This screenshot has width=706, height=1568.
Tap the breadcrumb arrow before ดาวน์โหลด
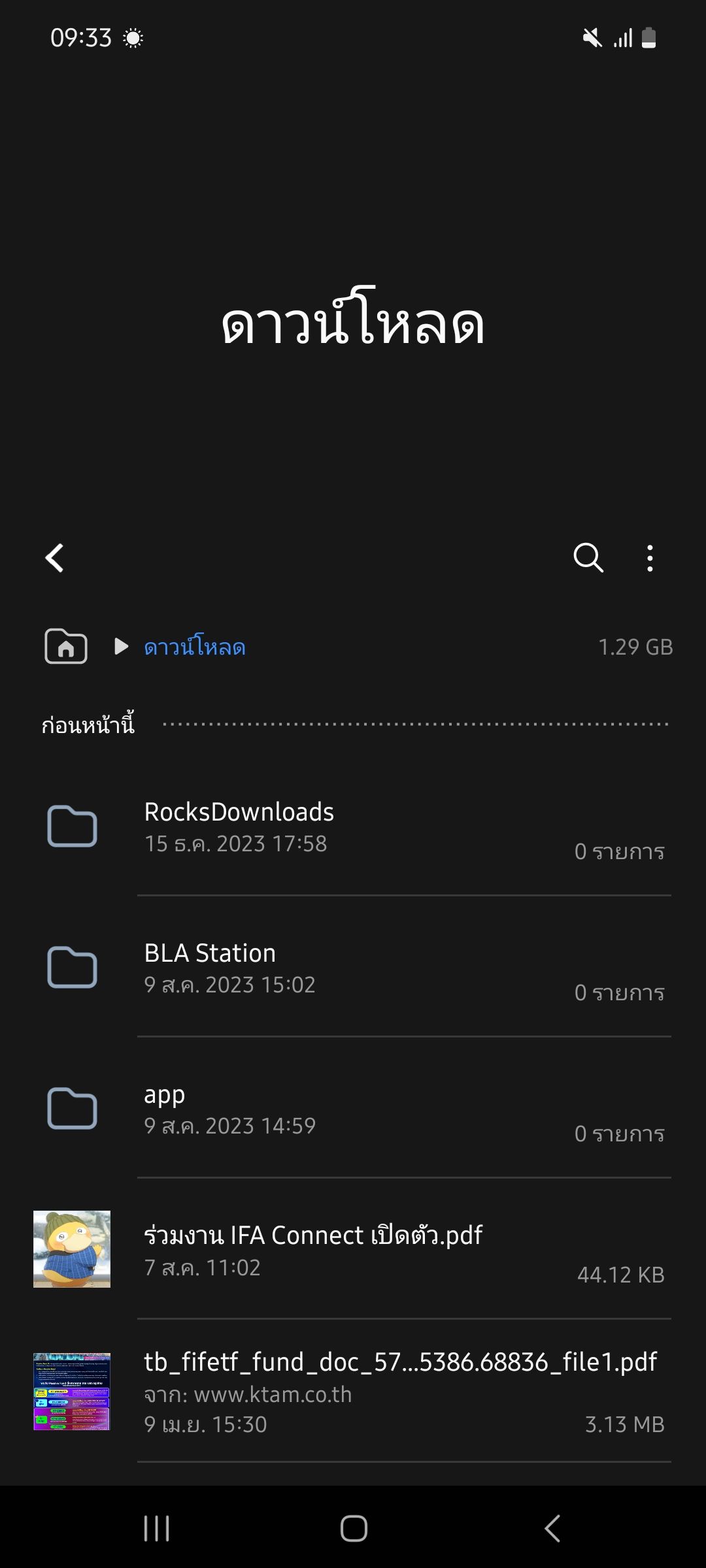point(121,647)
